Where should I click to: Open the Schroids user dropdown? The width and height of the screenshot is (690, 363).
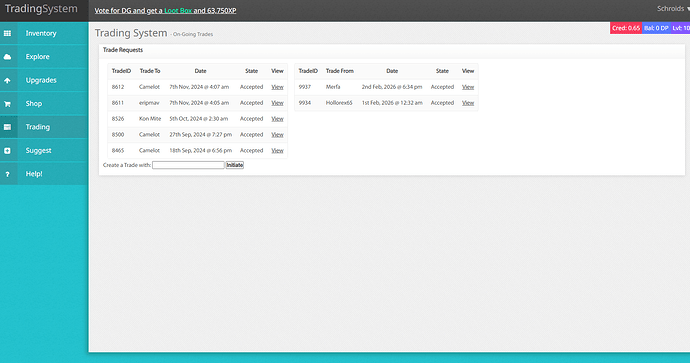click(673, 9)
